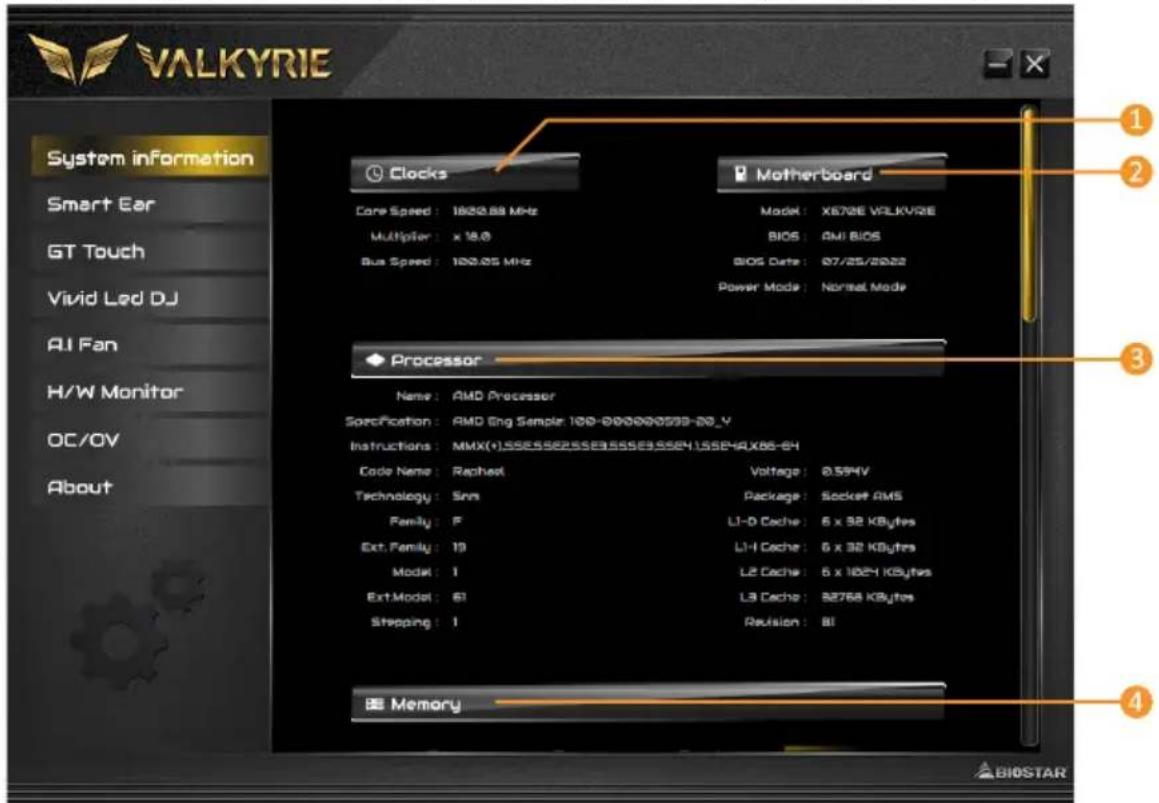The image size is (1159, 803).
Task: Click the Technology value 5nm
Action: point(466,497)
